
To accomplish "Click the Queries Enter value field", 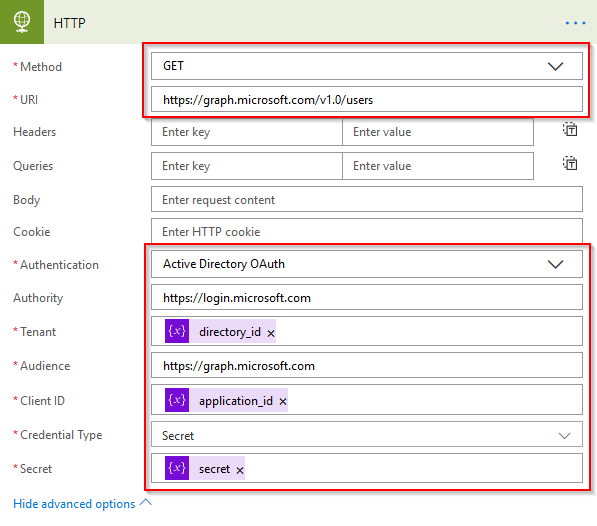I will pyautogui.click(x=438, y=166).
